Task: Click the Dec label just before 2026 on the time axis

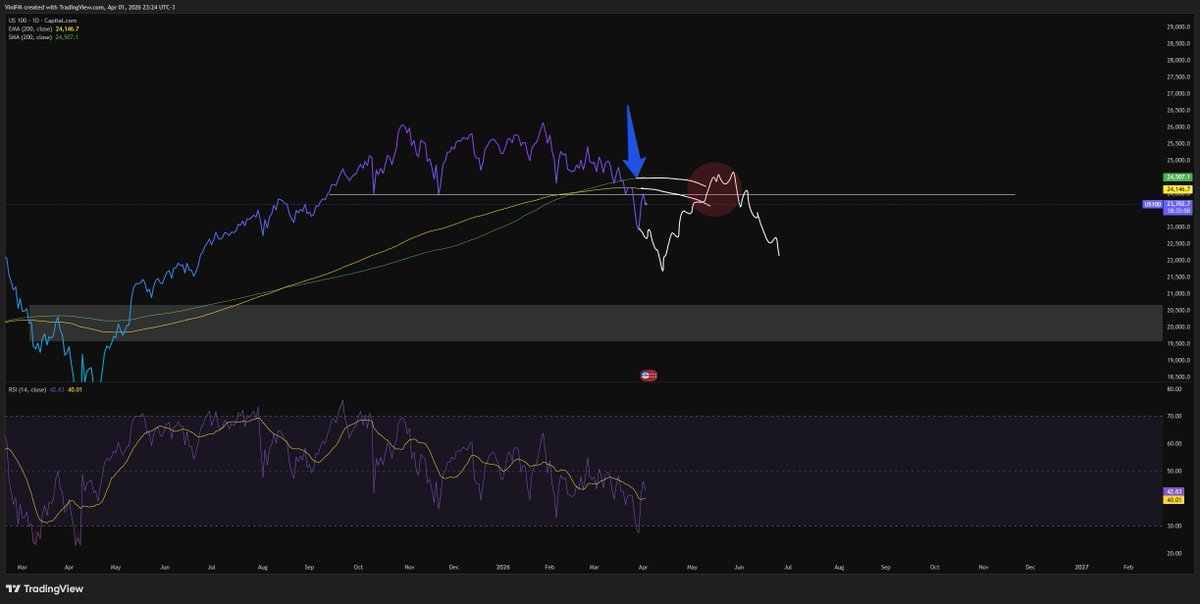Action: point(452,566)
